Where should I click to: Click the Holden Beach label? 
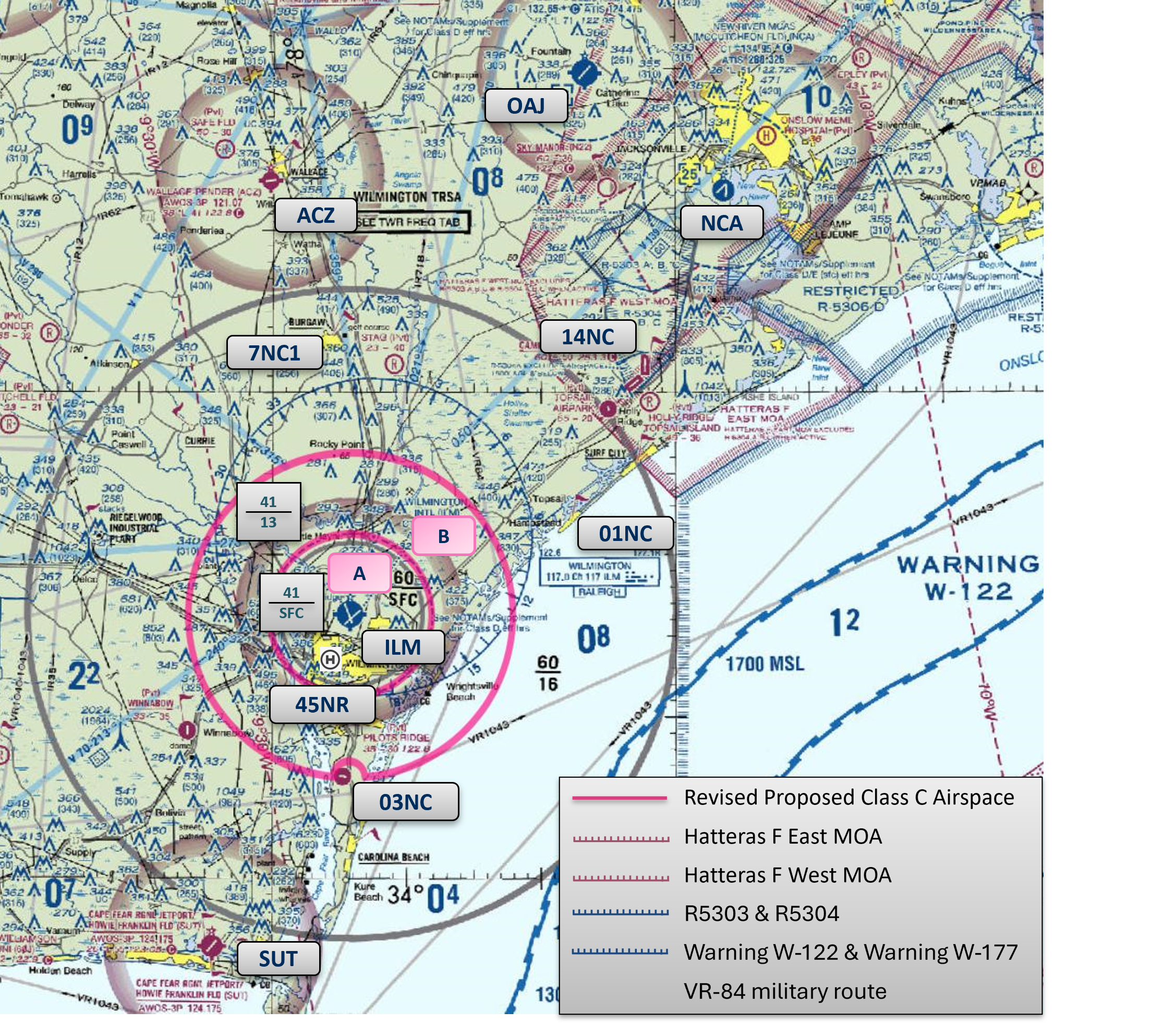click(x=60, y=970)
